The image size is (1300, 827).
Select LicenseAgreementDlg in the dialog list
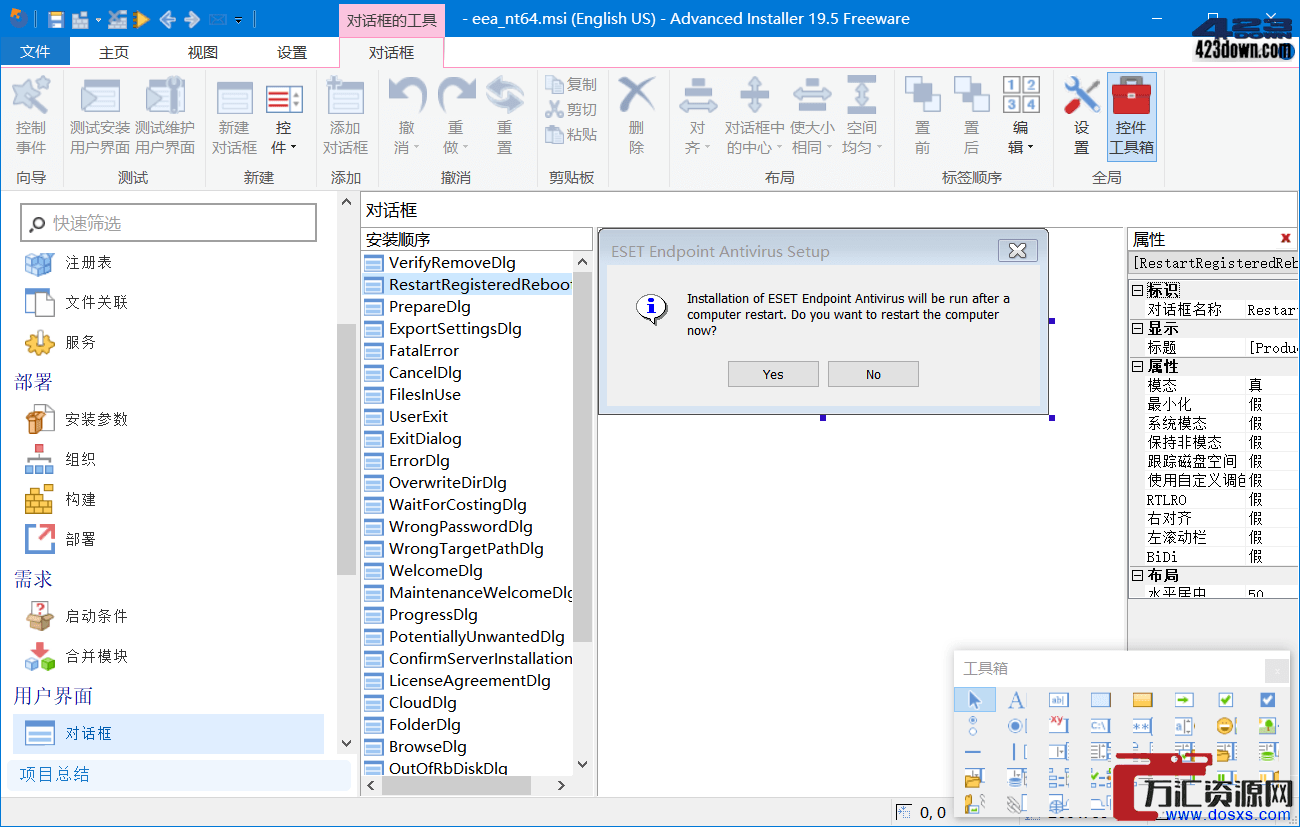click(468, 681)
